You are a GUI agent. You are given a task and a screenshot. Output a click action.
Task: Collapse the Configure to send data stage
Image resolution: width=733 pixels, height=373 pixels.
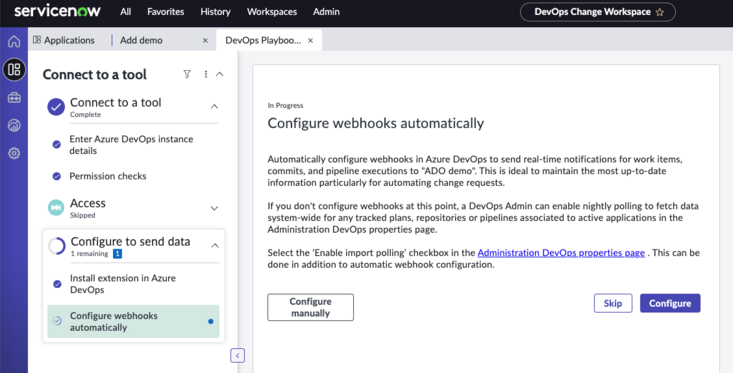tap(215, 245)
